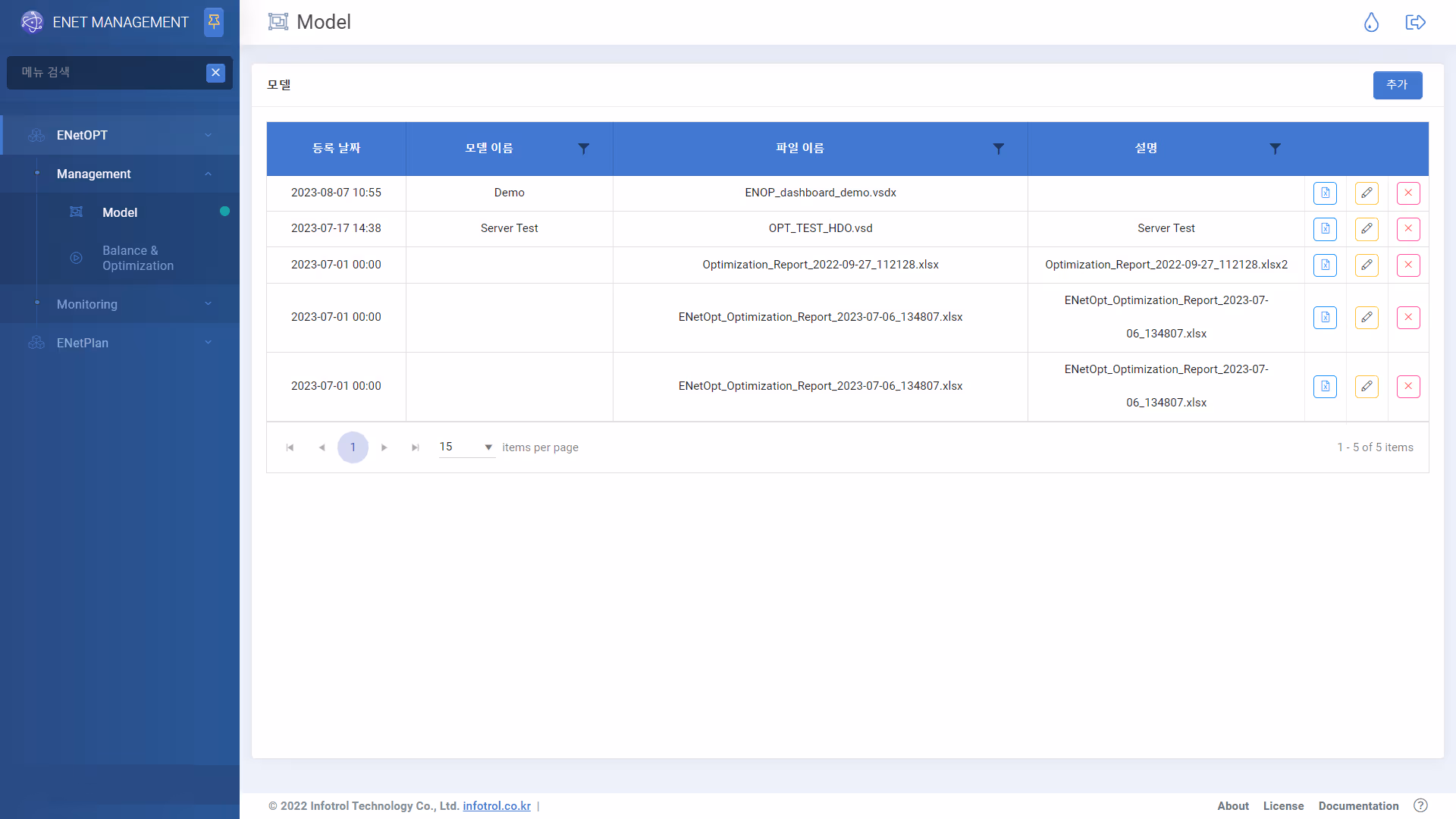Expand the Monitoring submenu
The height and width of the screenshot is (819, 1456).
click(120, 304)
